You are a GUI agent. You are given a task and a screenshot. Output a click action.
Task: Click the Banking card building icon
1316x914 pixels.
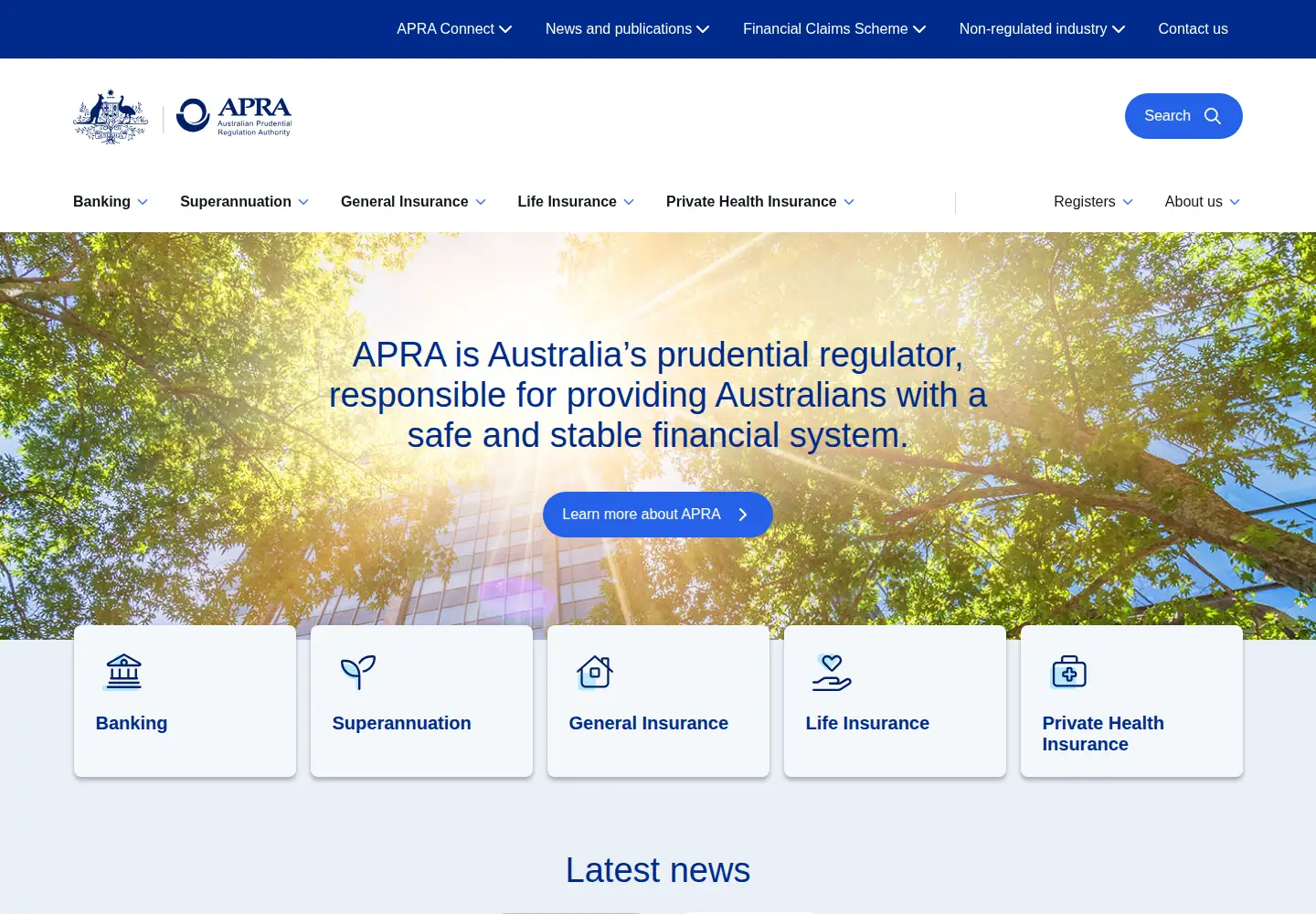tap(123, 672)
